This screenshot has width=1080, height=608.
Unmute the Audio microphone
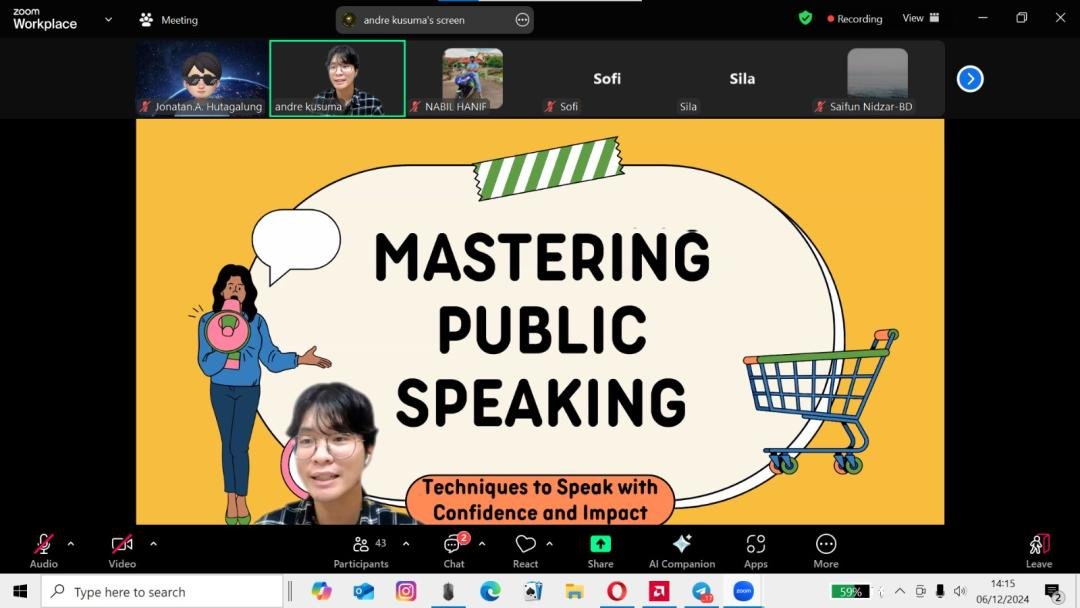44,550
